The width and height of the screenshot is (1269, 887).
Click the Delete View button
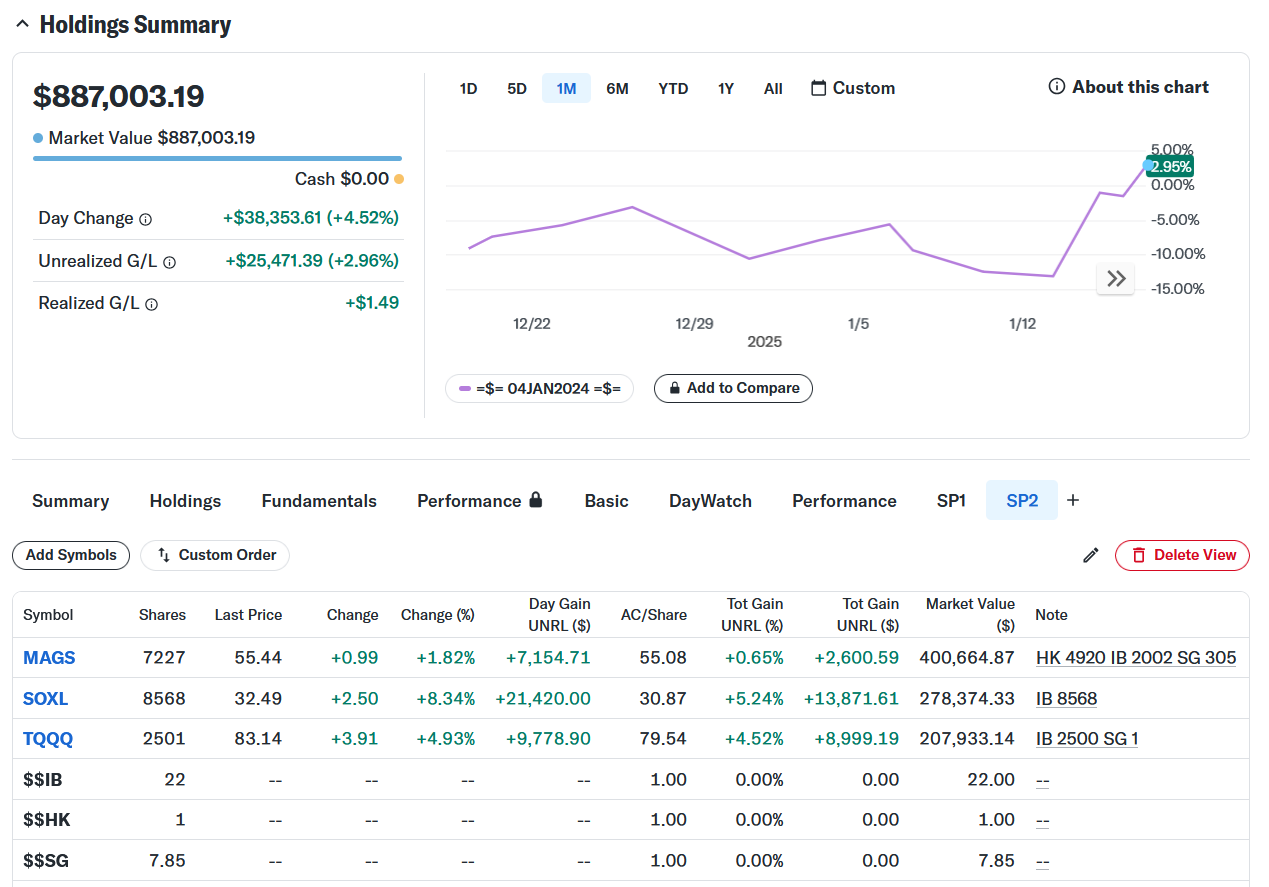click(x=1182, y=555)
